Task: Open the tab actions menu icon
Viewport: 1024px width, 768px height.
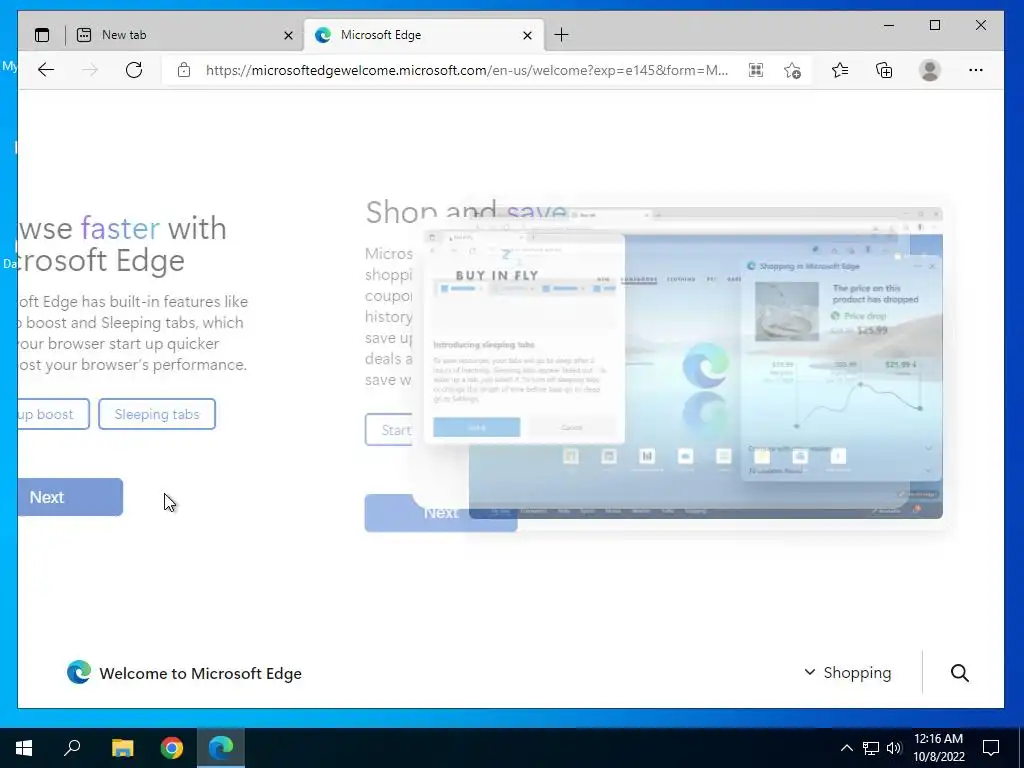Action: click(x=42, y=35)
